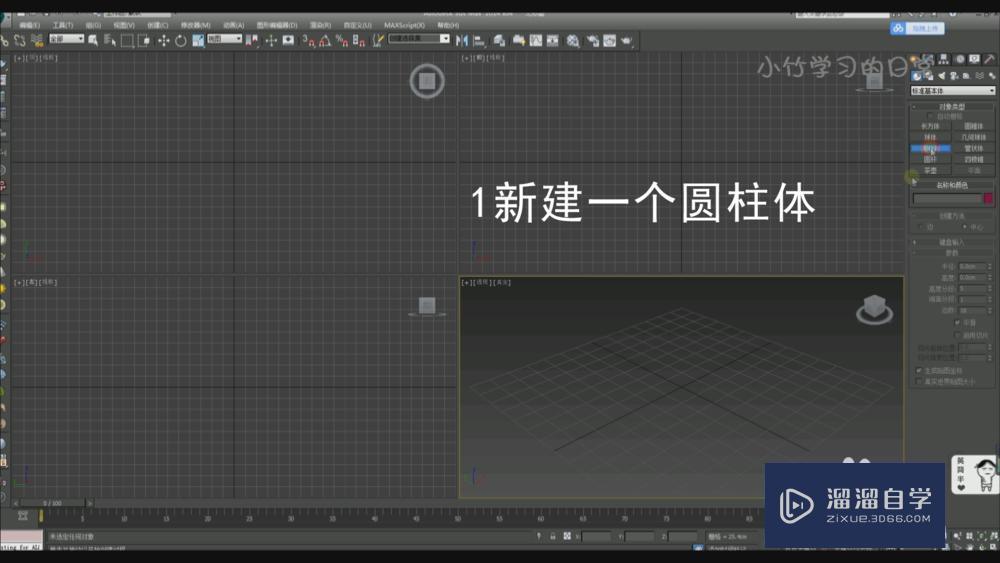1000x563 pixels.
Task: Click the object color swatch
Action: [x=989, y=198]
